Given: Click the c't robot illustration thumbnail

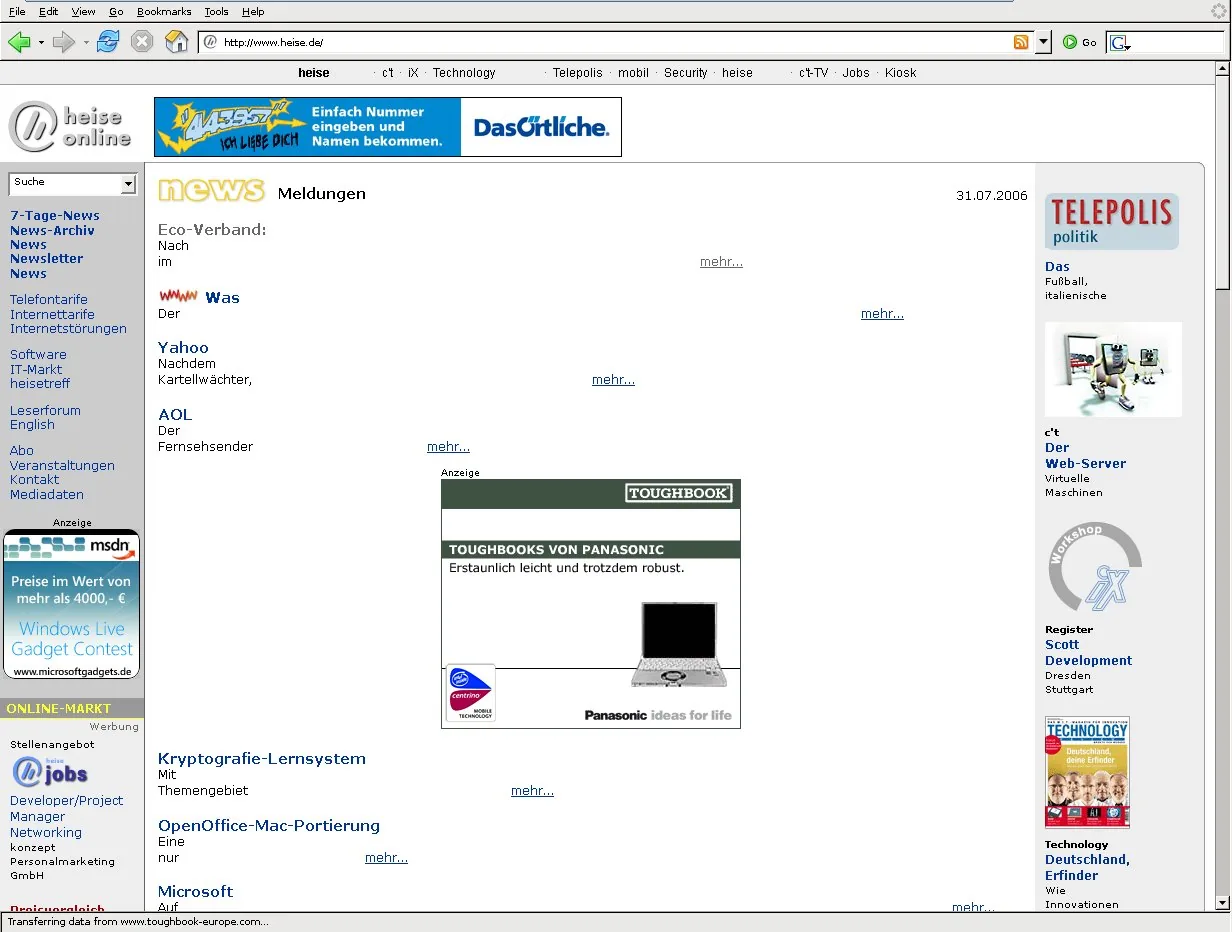Looking at the screenshot, I should click(1113, 369).
